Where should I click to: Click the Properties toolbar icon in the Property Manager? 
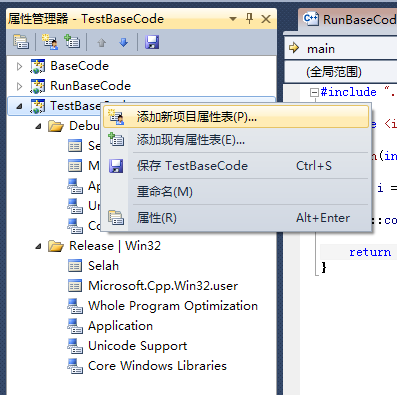click(21, 42)
